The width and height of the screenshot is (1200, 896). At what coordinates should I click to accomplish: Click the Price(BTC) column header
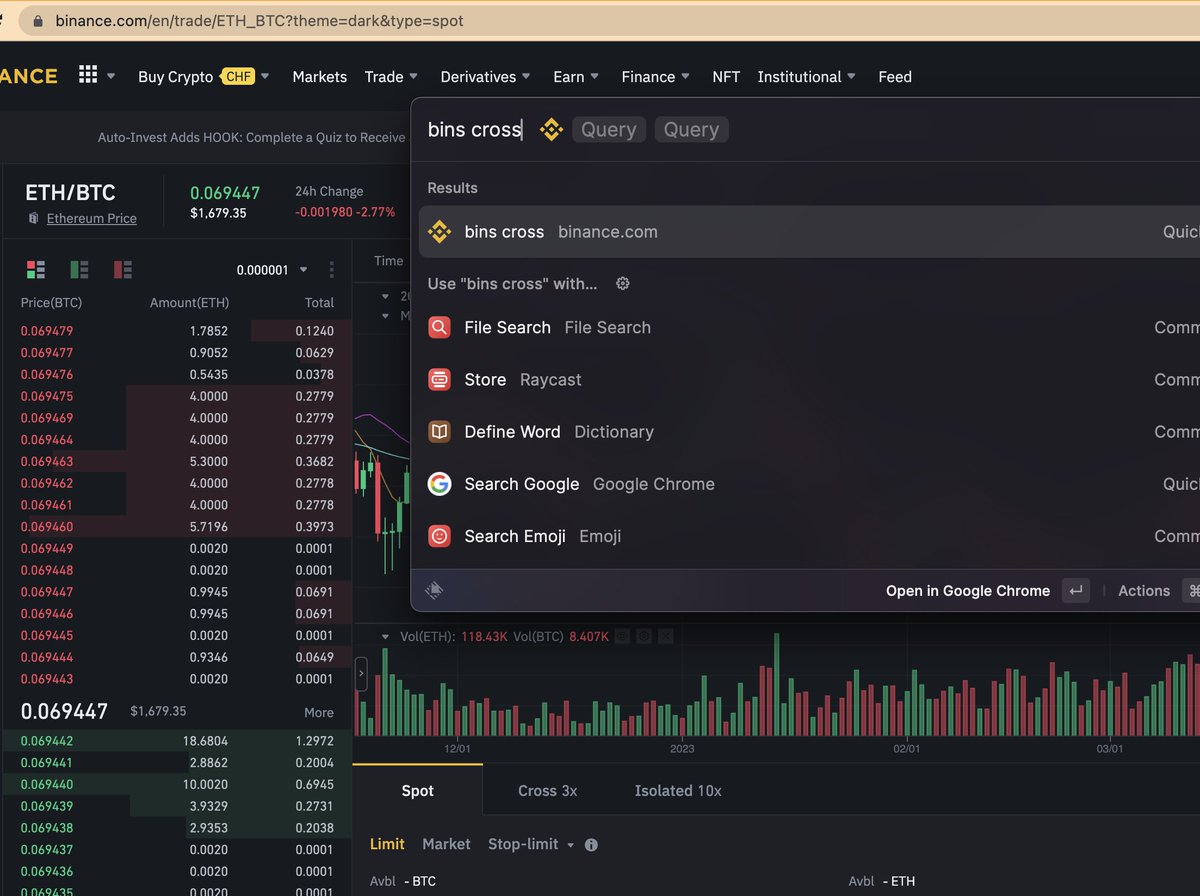point(52,303)
